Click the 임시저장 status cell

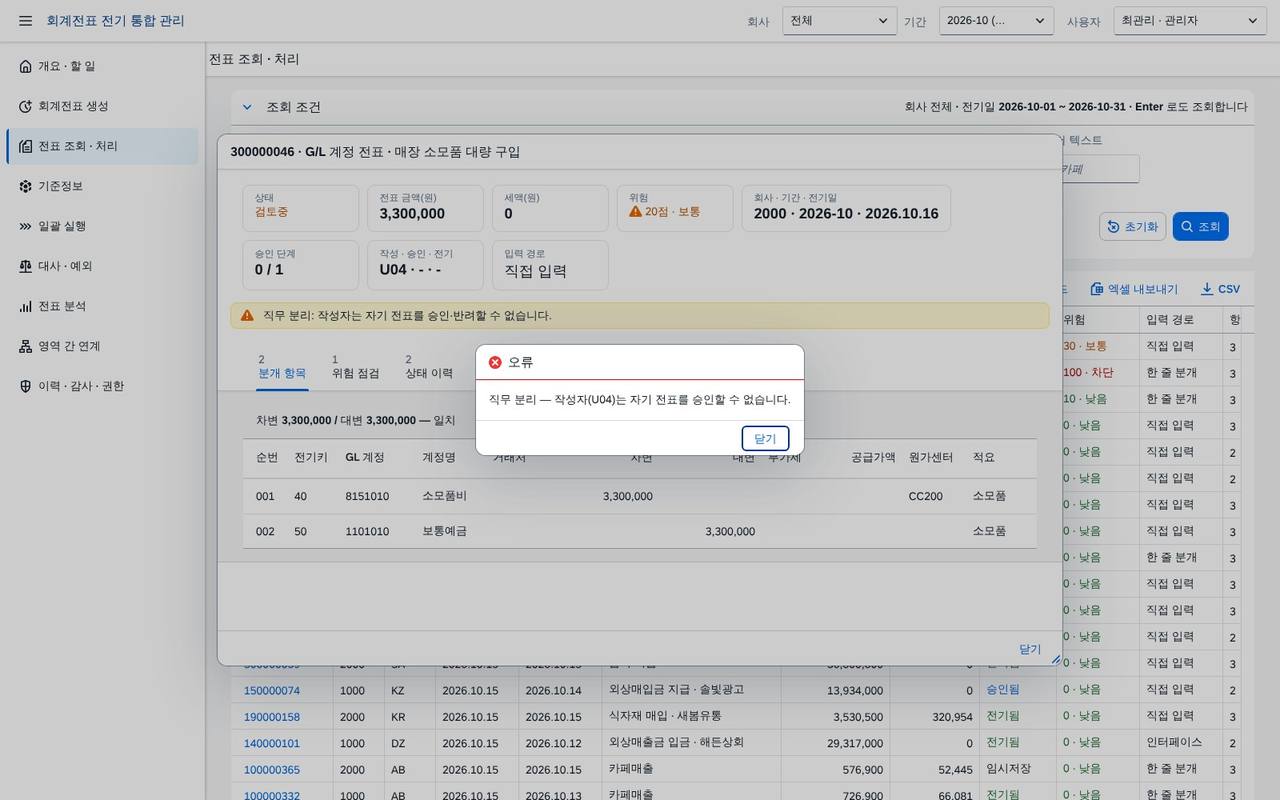pos(1008,770)
